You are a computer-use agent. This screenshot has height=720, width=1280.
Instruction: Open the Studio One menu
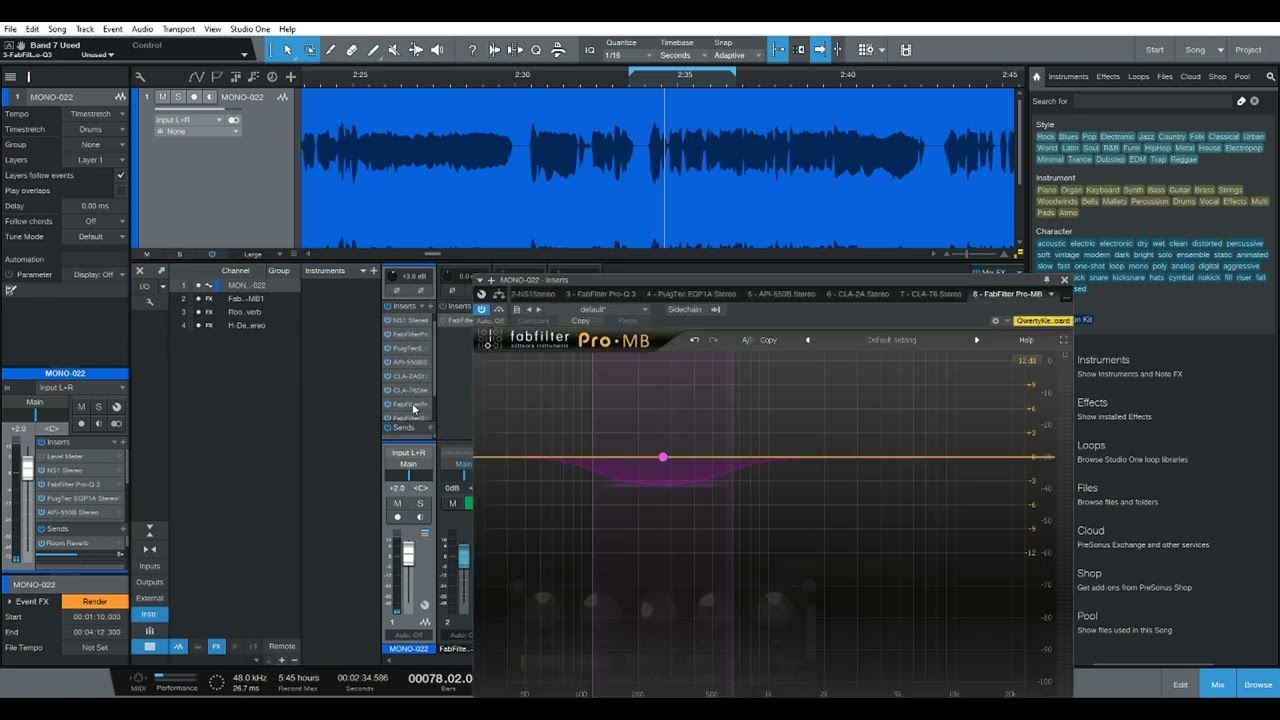click(x=250, y=29)
